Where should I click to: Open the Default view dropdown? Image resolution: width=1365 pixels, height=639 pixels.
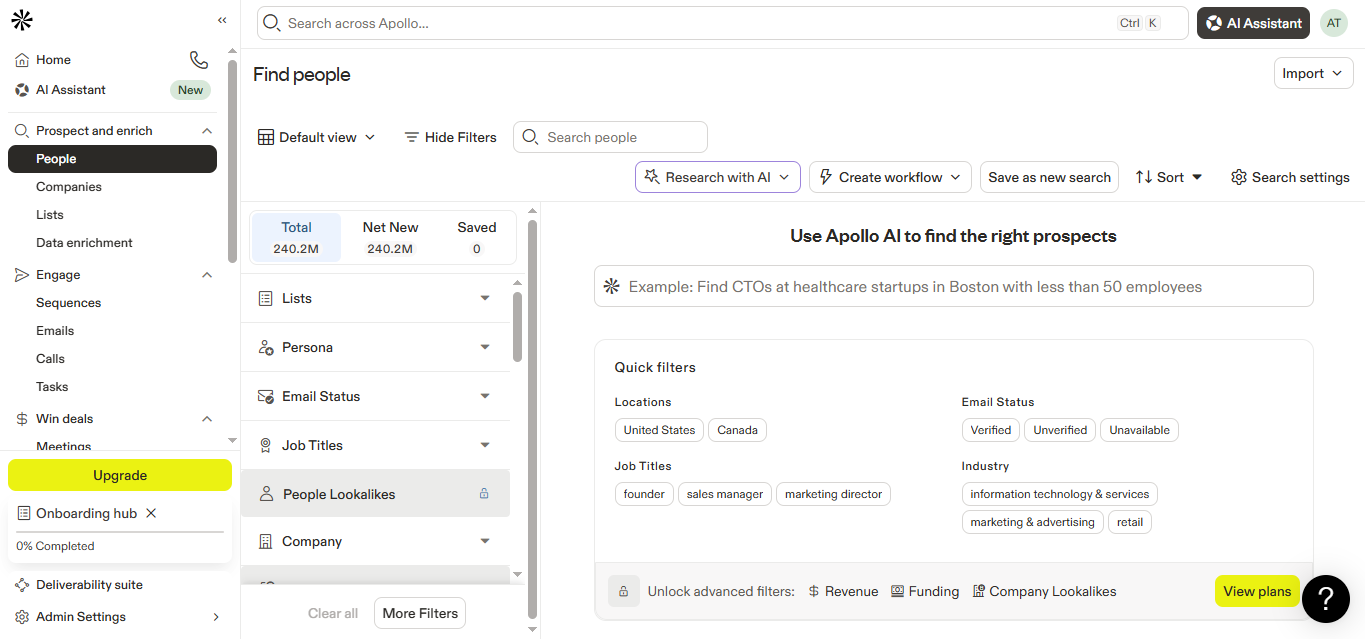pyautogui.click(x=316, y=137)
